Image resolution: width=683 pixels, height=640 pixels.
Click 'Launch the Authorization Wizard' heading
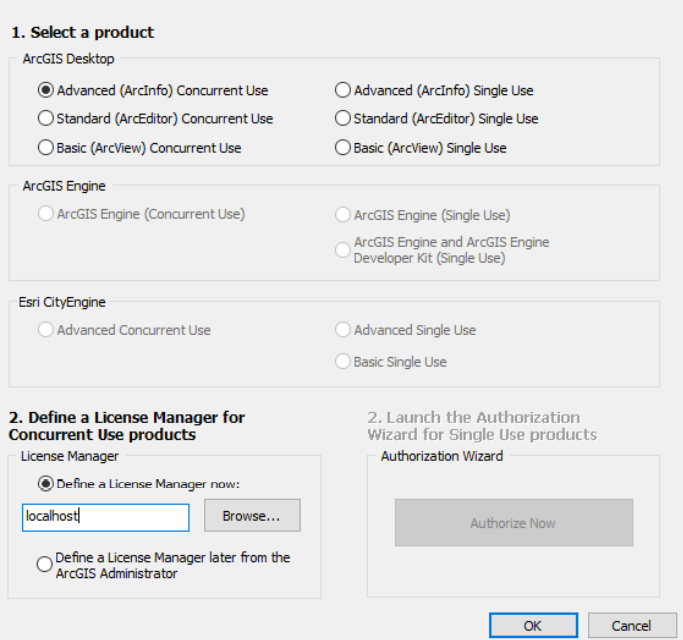pos(482,426)
